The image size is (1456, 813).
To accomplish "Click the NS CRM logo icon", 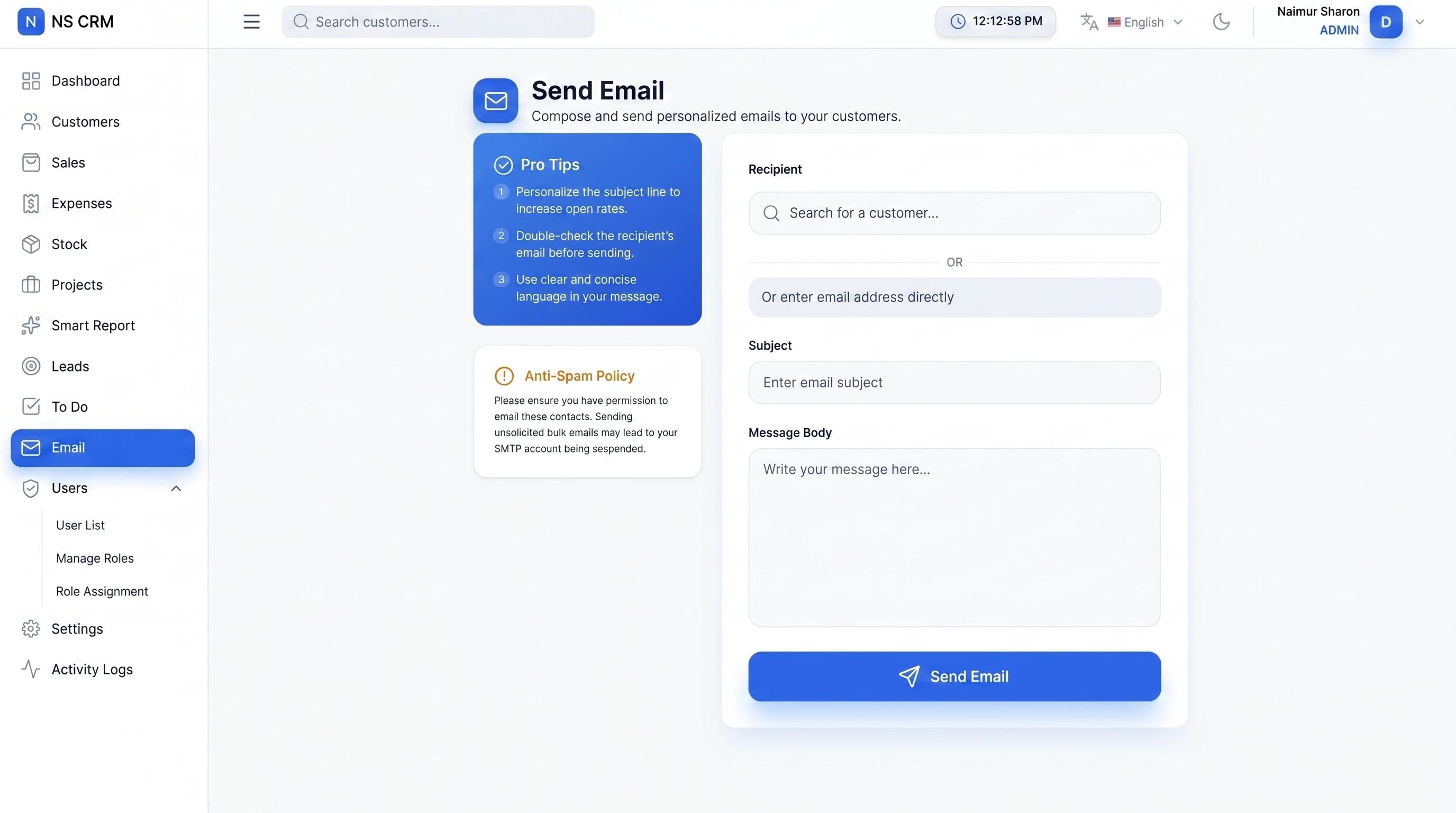I will click(x=31, y=22).
